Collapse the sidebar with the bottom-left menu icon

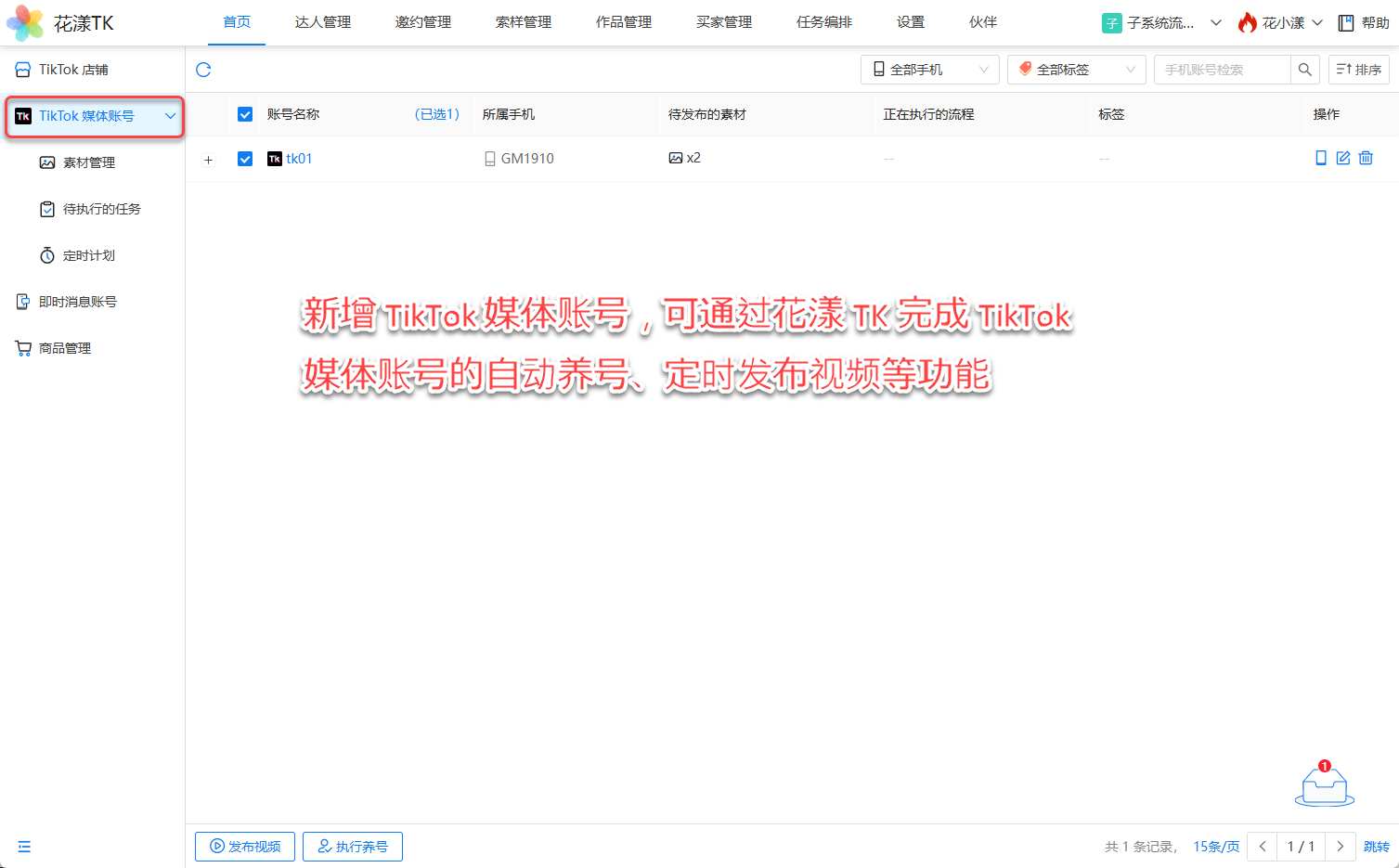(x=24, y=847)
